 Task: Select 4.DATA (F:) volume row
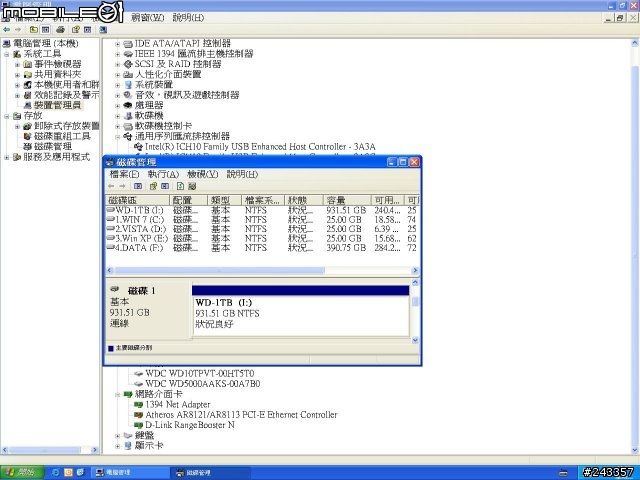(x=262, y=248)
